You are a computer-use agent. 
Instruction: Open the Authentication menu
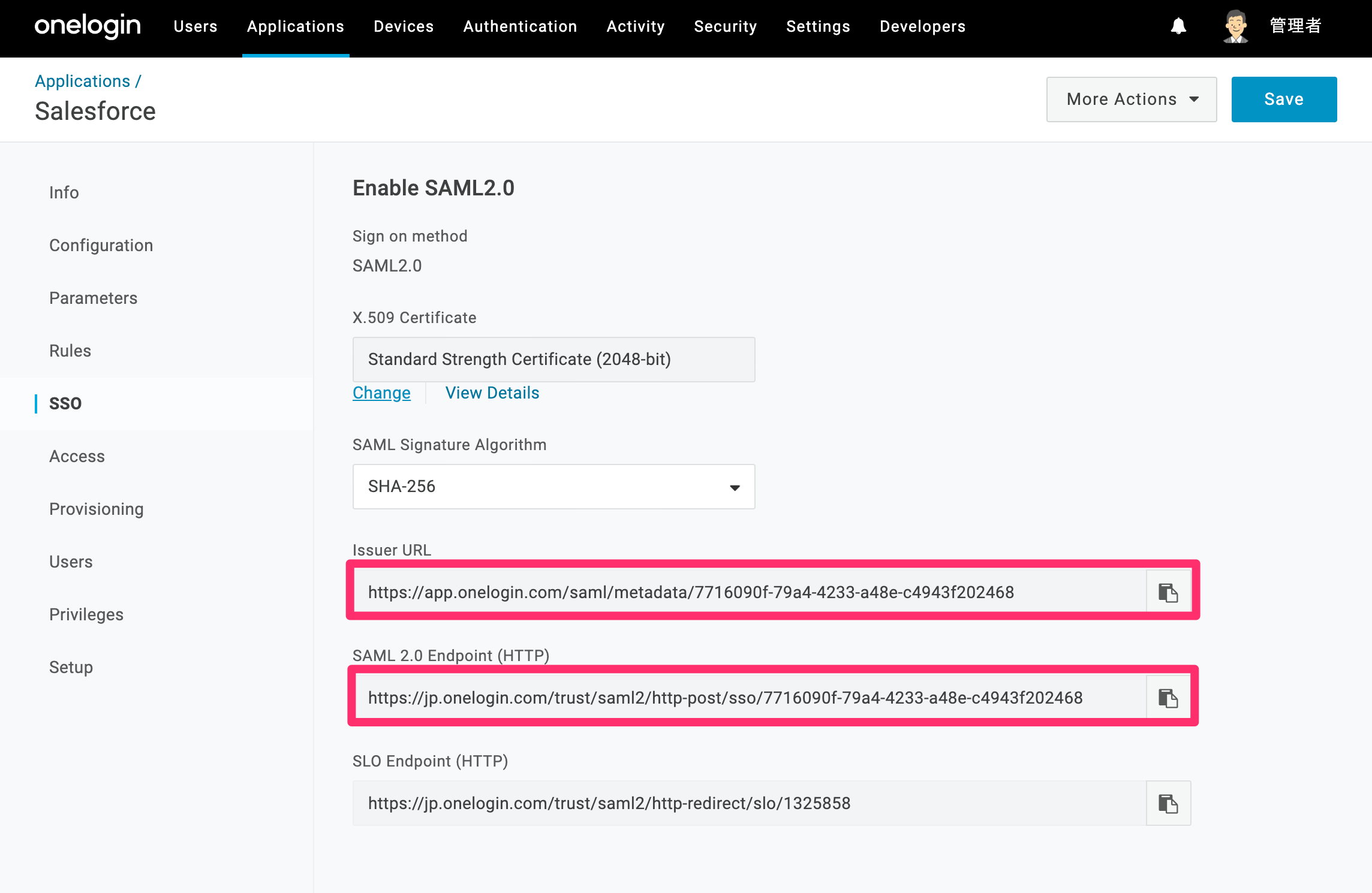pos(520,26)
